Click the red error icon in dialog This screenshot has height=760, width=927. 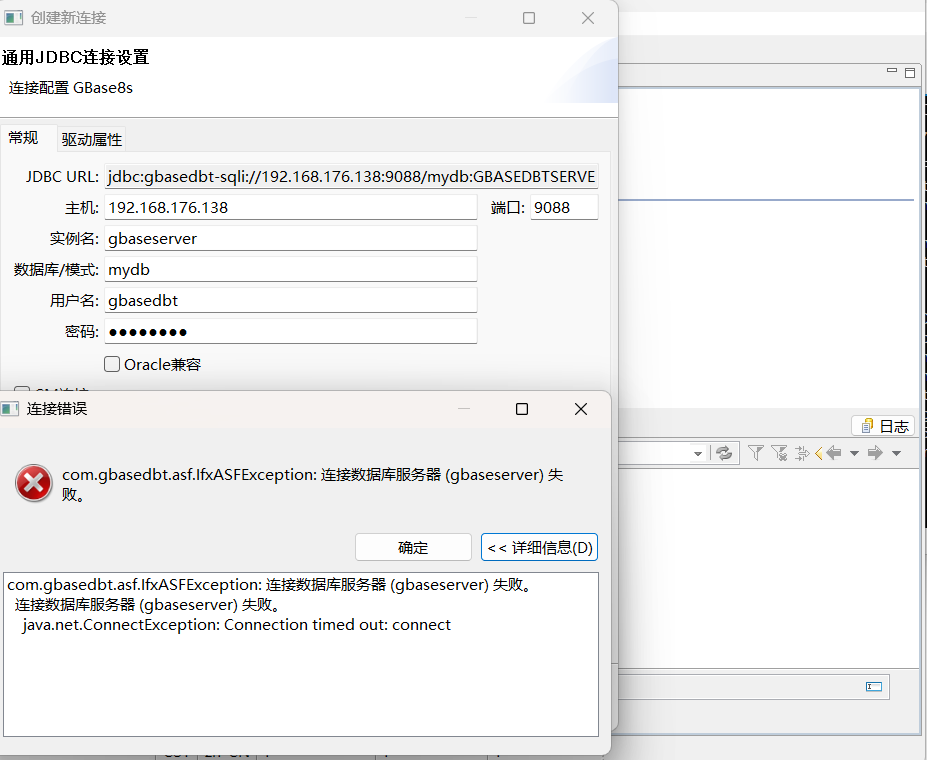pos(34,483)
